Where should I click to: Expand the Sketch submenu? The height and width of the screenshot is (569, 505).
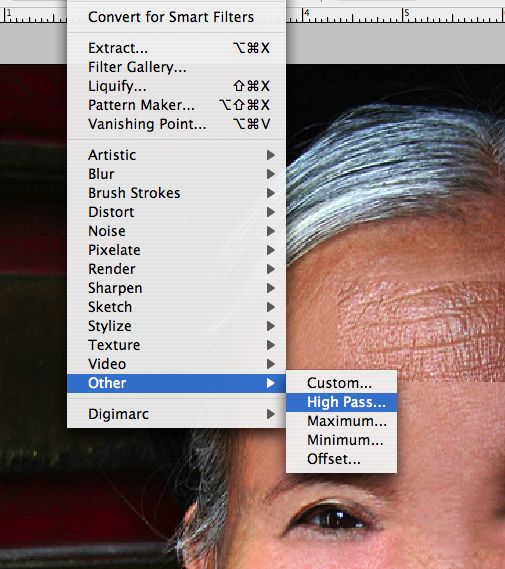(176, 307)
